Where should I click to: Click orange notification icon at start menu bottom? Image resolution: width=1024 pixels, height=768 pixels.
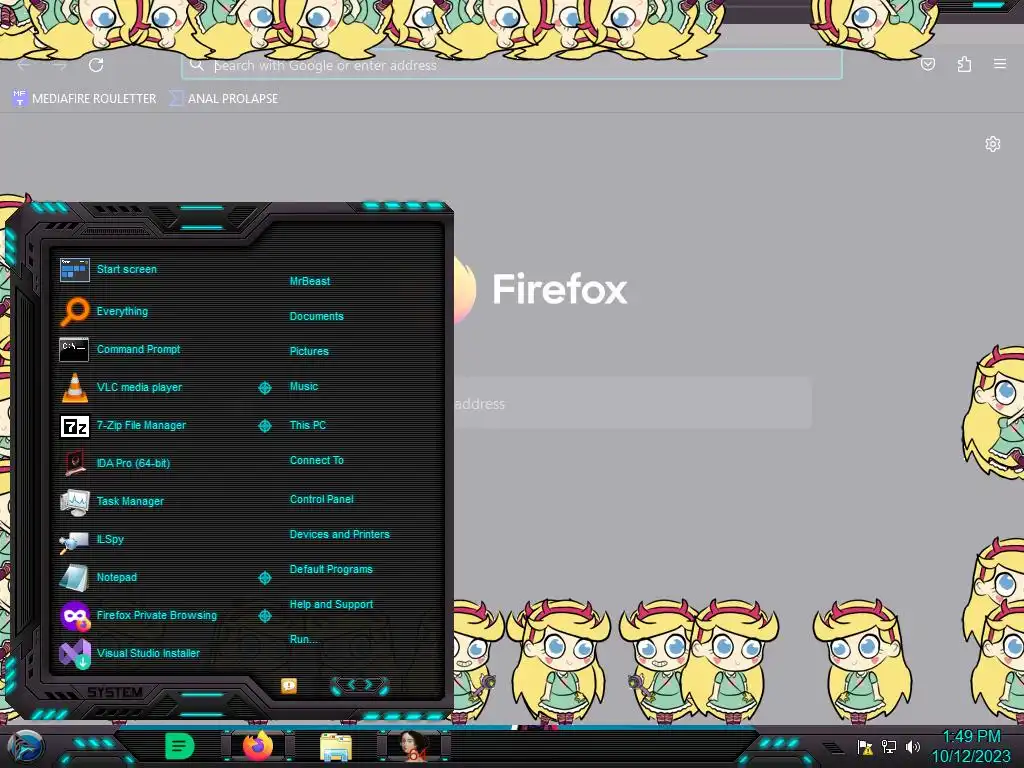289,686
